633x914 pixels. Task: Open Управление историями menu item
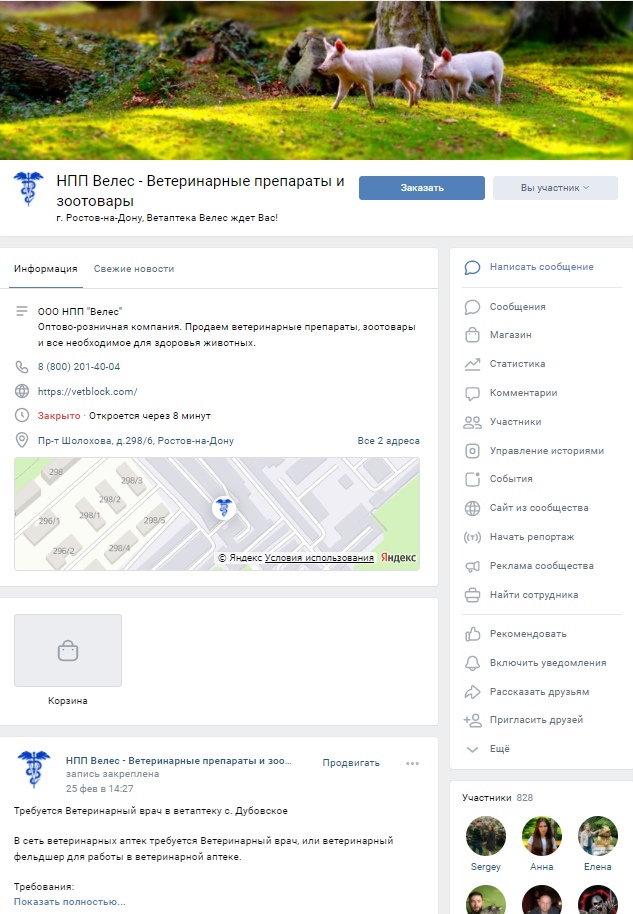coord(547,451)
